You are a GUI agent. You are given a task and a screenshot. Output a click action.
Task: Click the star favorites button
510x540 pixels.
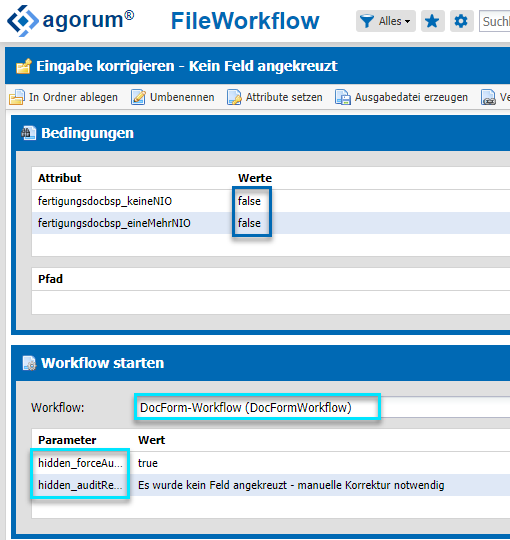click(433, 21)
